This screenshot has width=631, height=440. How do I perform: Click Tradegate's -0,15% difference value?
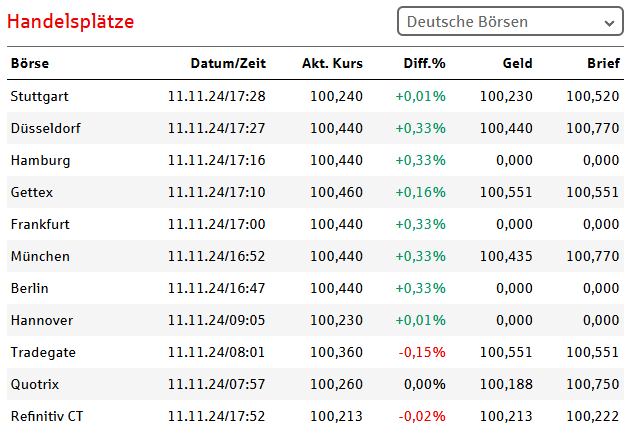(x=422, y=352)
